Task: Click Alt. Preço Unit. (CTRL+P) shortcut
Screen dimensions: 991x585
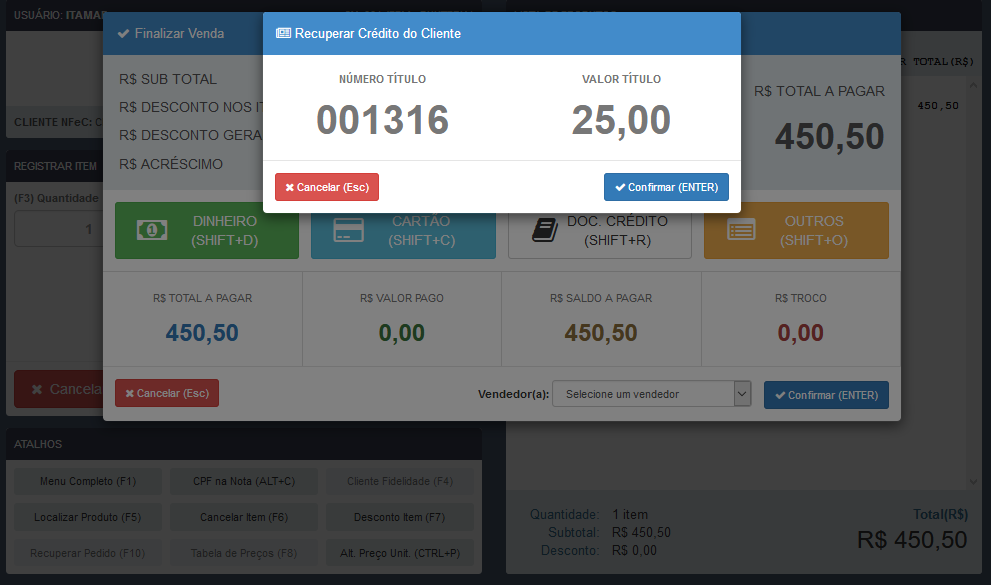Action: [x=400, y=553]
